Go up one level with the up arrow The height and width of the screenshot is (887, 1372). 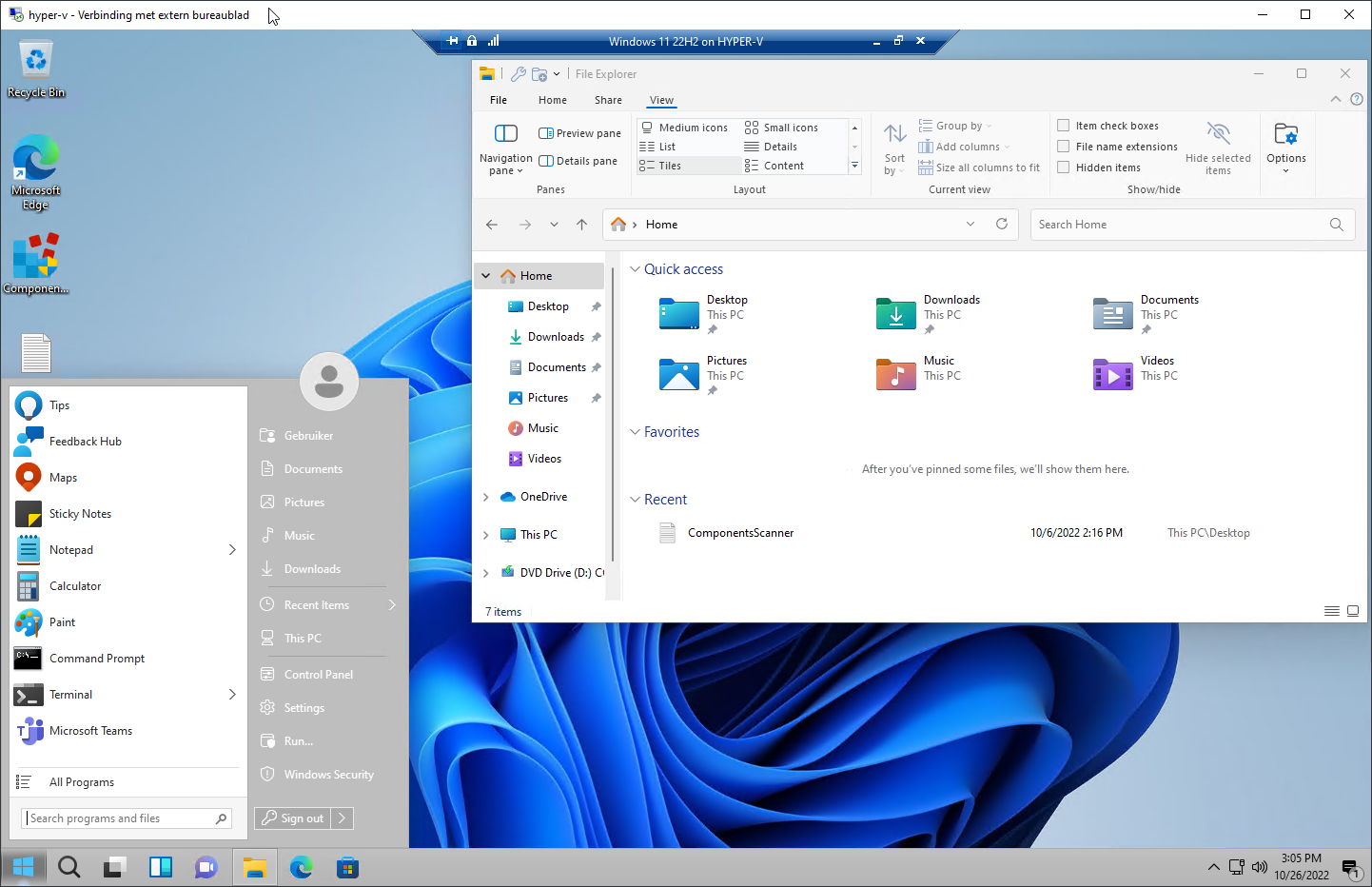coord(582,225)
